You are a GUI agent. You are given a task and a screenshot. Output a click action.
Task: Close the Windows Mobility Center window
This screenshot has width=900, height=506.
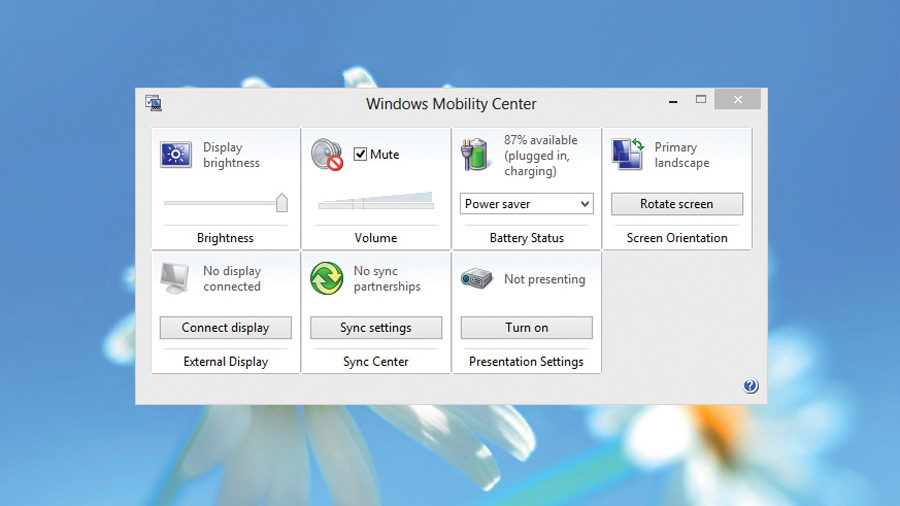[738, 99]
